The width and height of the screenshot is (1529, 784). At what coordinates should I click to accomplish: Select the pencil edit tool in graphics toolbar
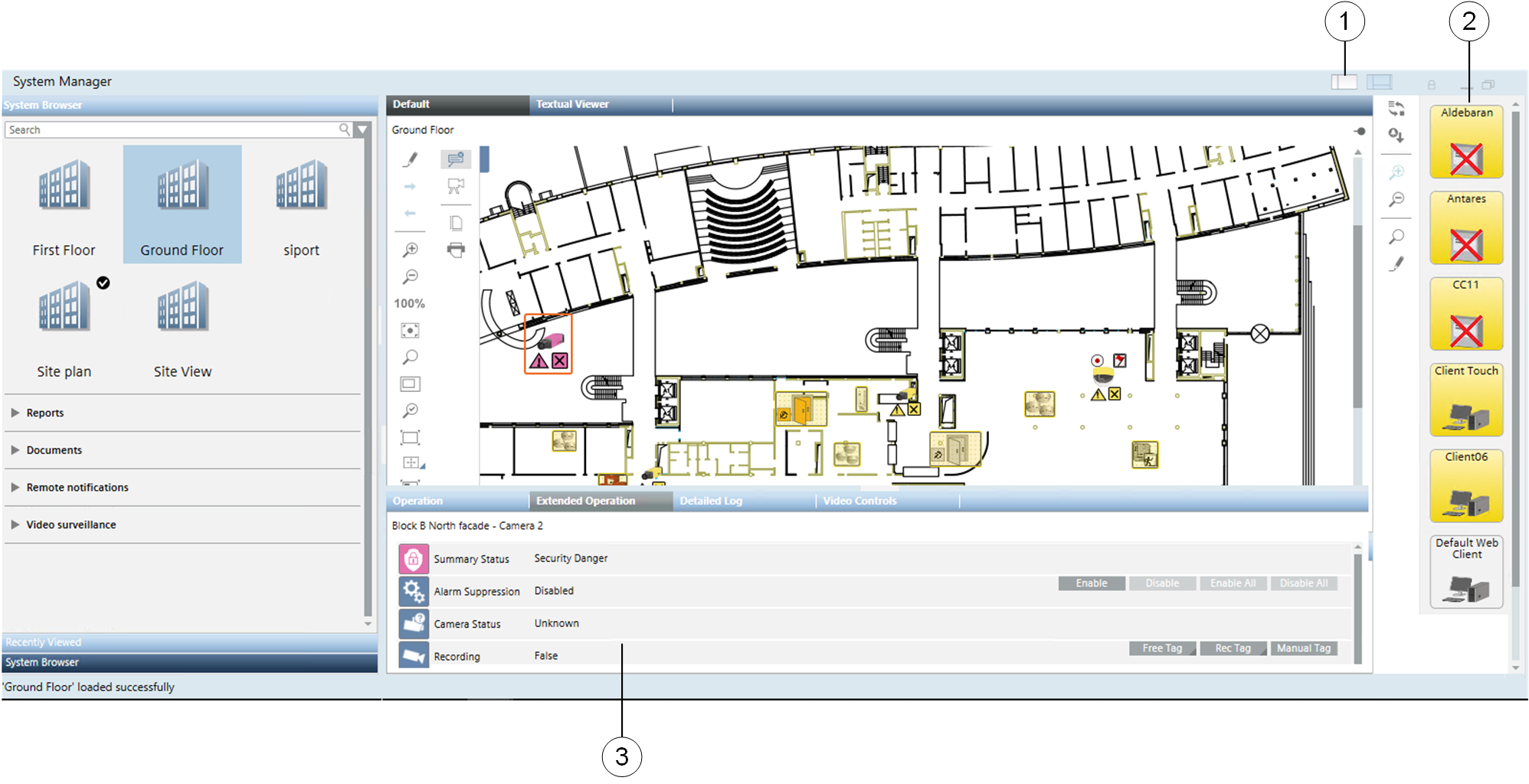click(411, 159)
